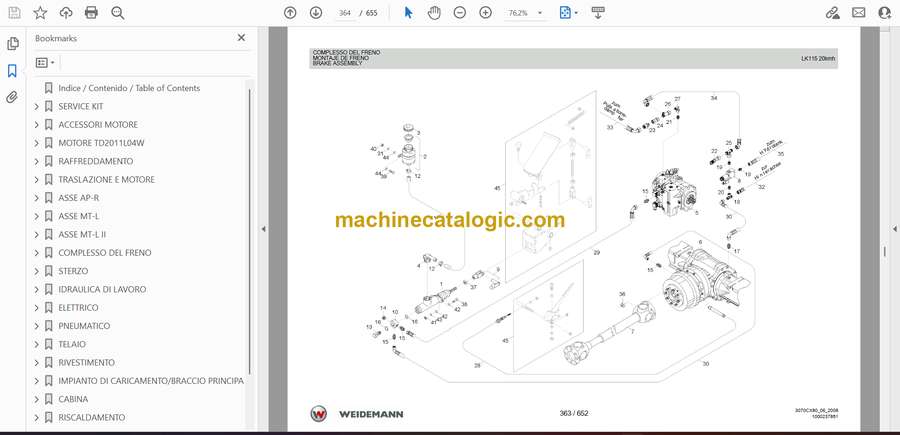Image resolution: width=900 pixels, height=435 pixels.
Task: Click the document vertical scrollbar thumb
Action: [x=884, y=251]
